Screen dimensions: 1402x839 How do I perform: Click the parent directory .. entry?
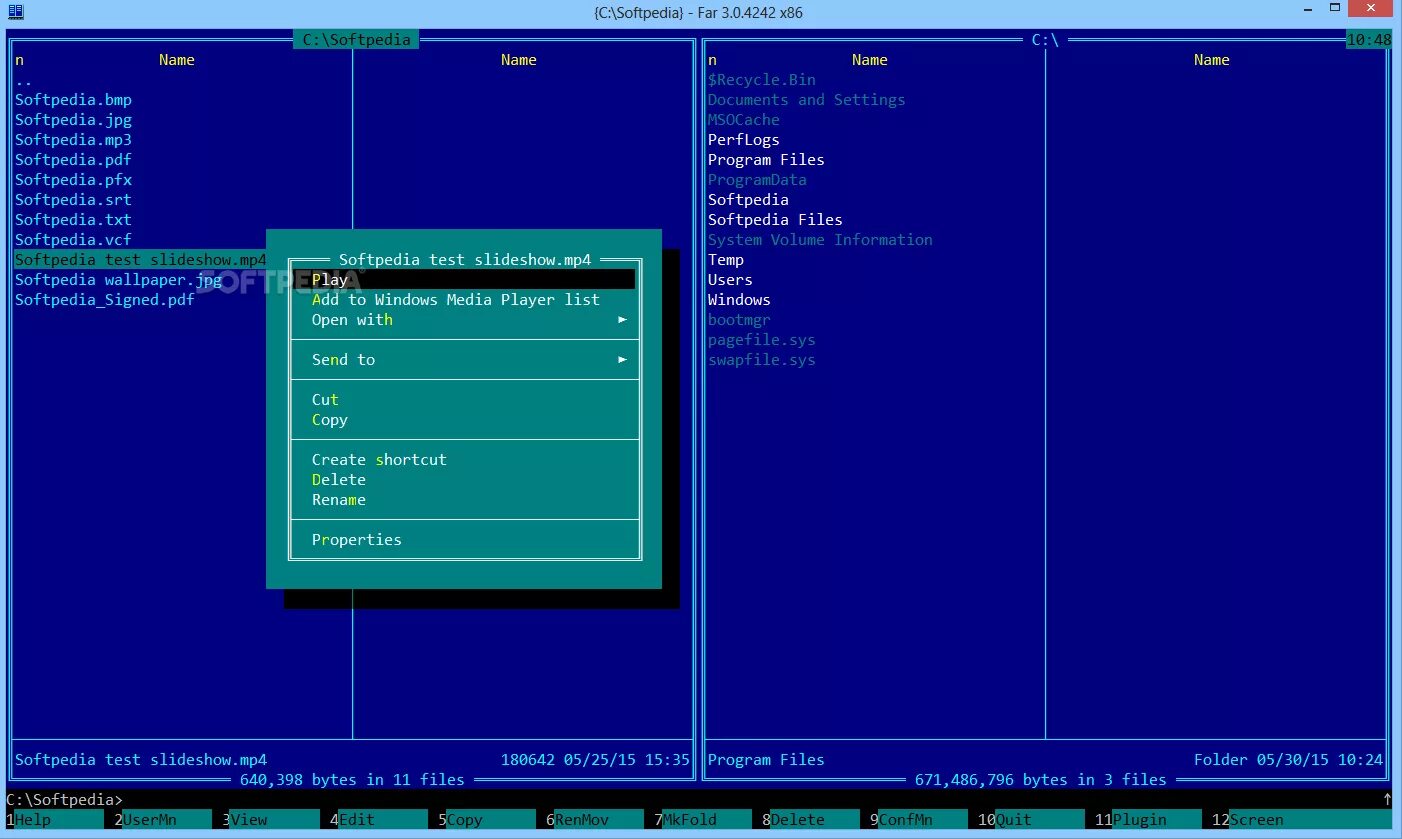[x=24, y=80]
